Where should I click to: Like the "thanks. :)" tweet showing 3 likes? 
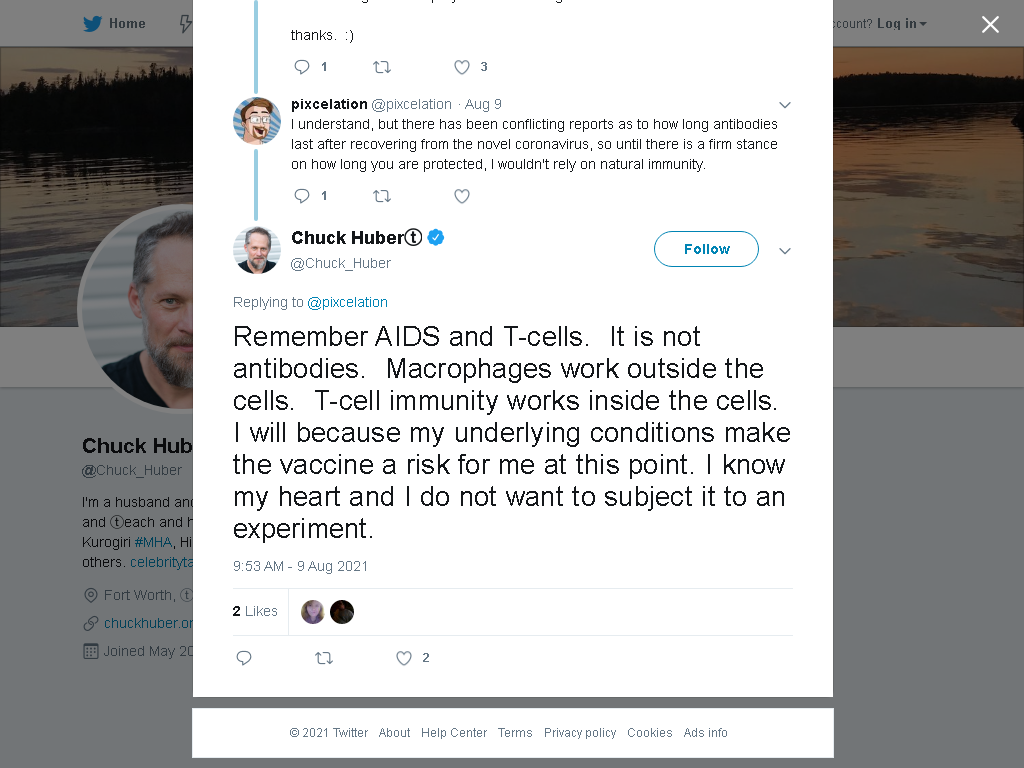462,67
